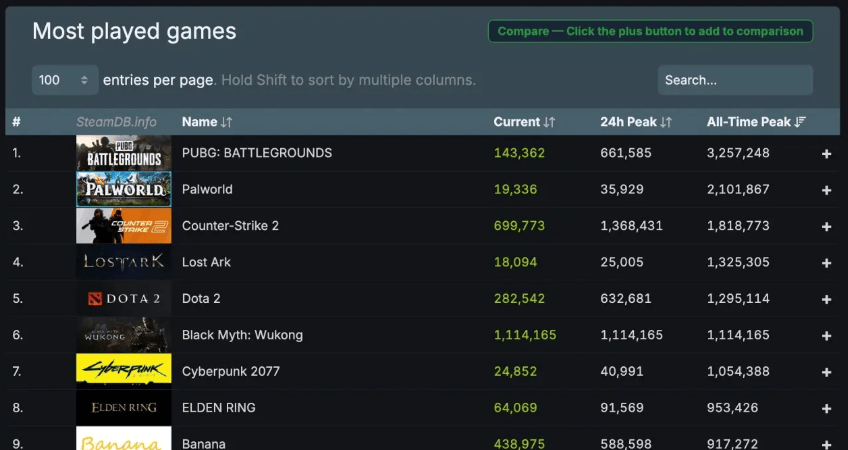Add Cyberpunk 2077 to comparison
This screenshot has height=450, width=848.
(x=826, y=372)
